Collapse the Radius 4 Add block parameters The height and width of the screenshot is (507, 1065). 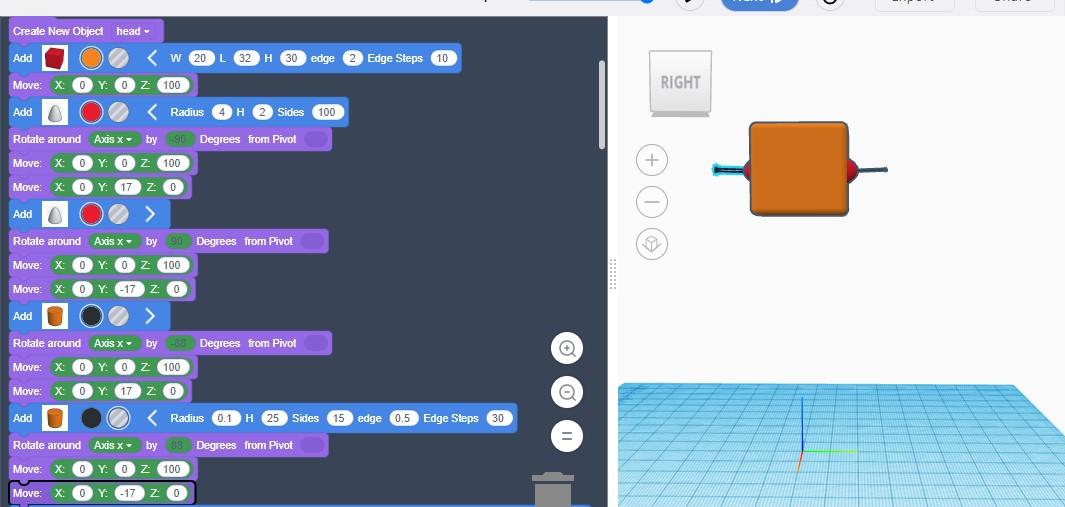coord(152,112)
